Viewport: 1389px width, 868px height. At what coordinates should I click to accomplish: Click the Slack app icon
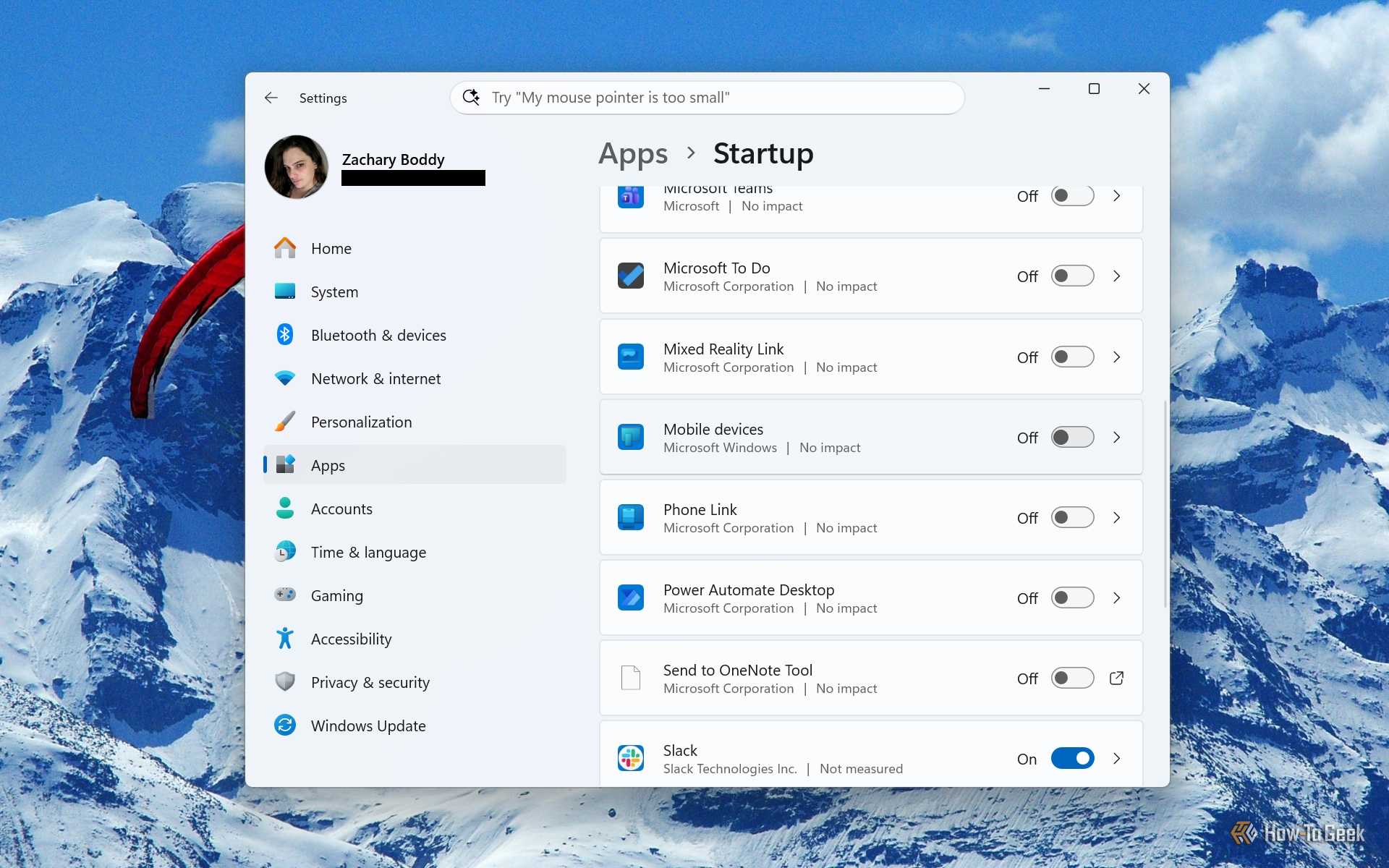coord(631,758)
